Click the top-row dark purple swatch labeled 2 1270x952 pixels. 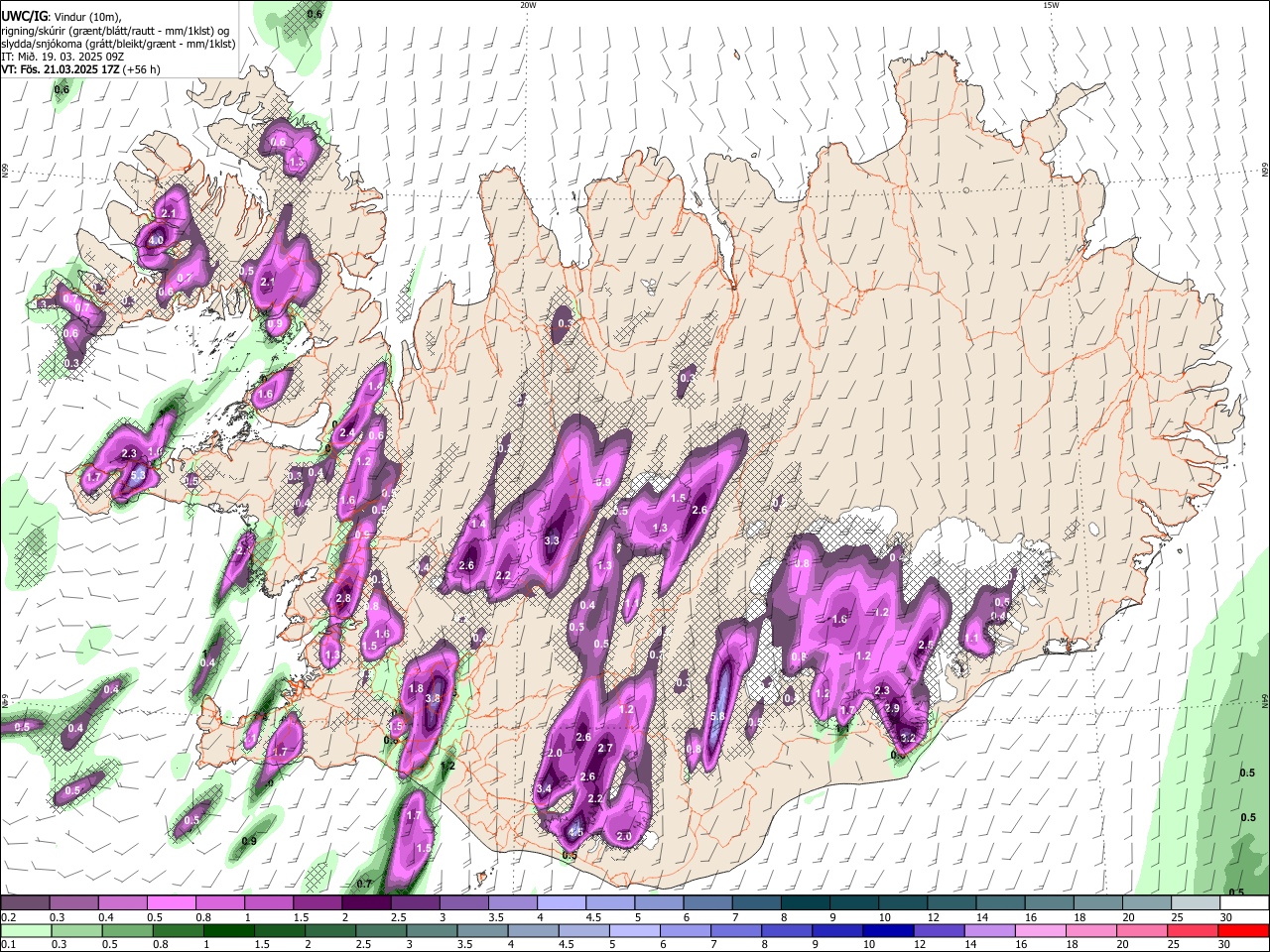point(366,903)
